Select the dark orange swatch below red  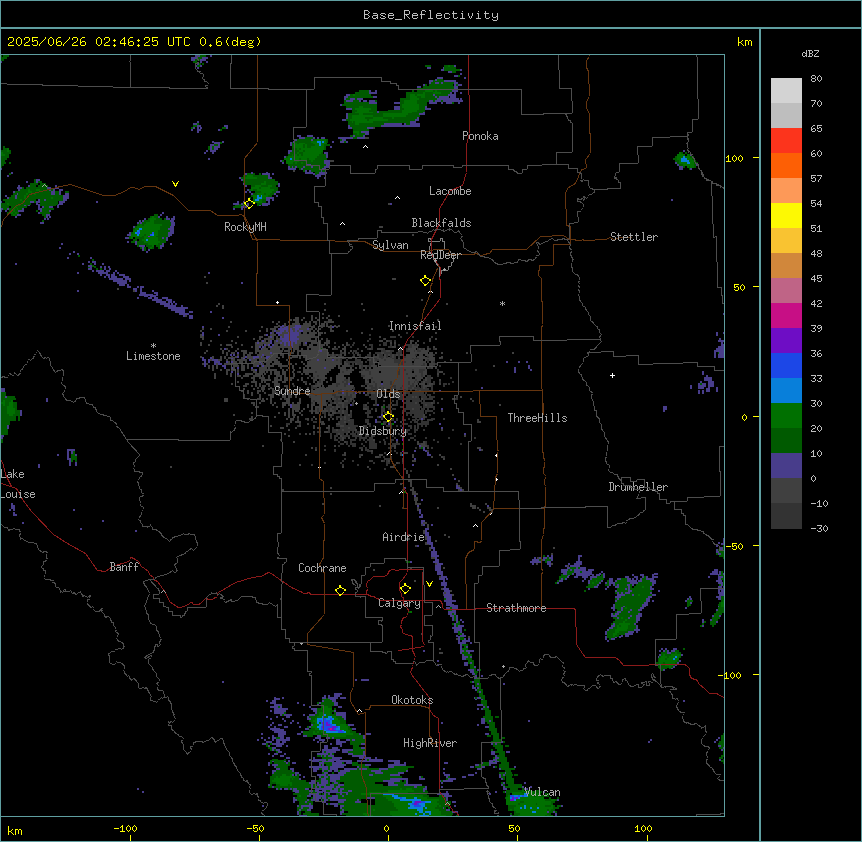(x=786, y=165)
